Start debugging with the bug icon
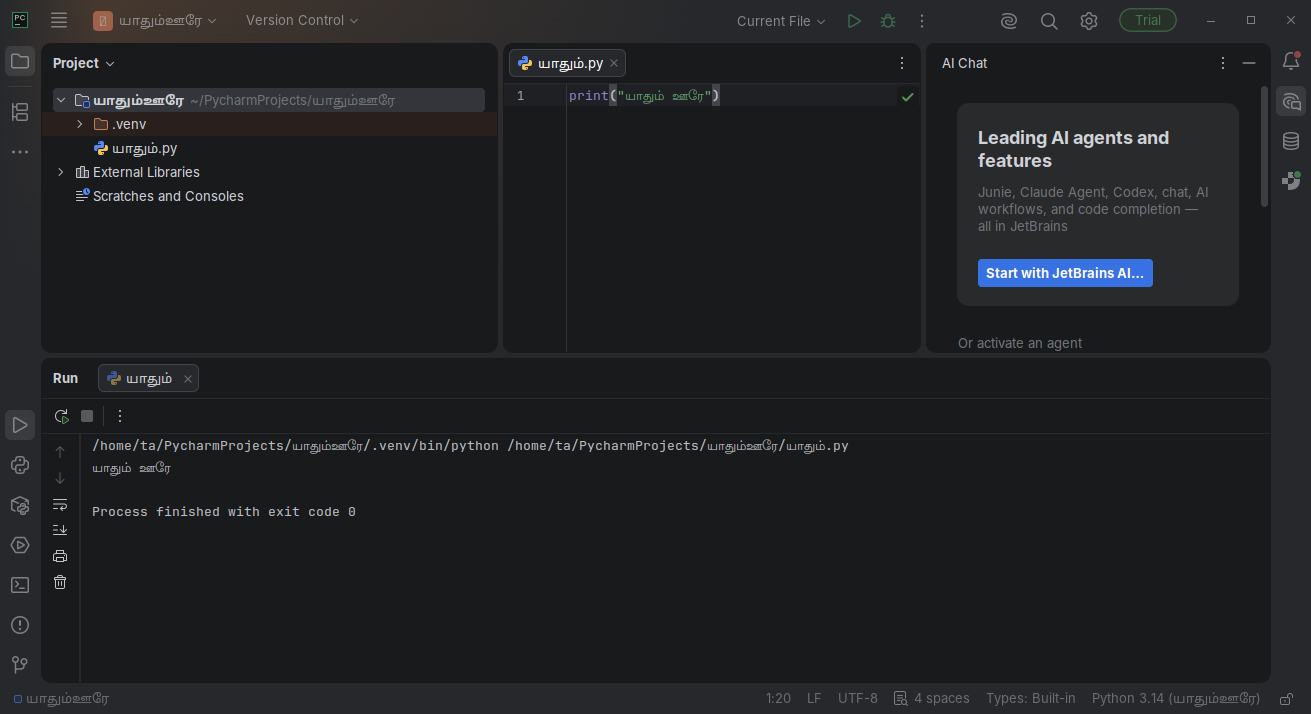 [x=888, y=20]
